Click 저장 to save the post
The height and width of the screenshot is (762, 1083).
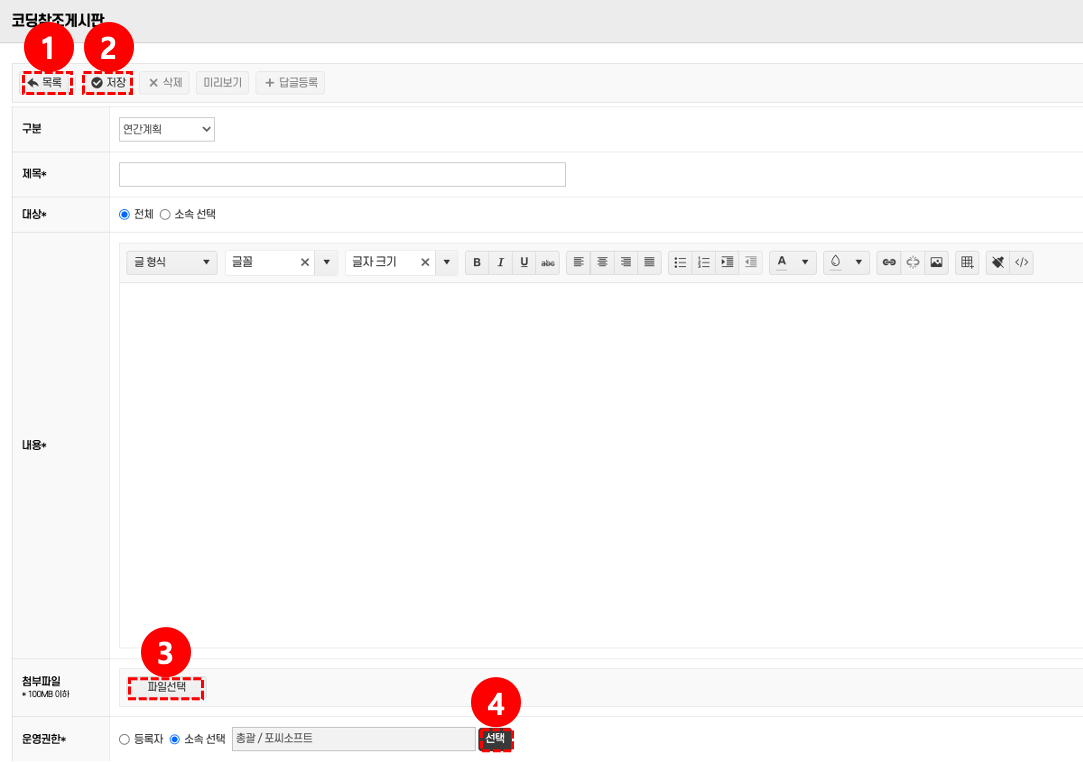pyautogui.click(x=108, y=83)
